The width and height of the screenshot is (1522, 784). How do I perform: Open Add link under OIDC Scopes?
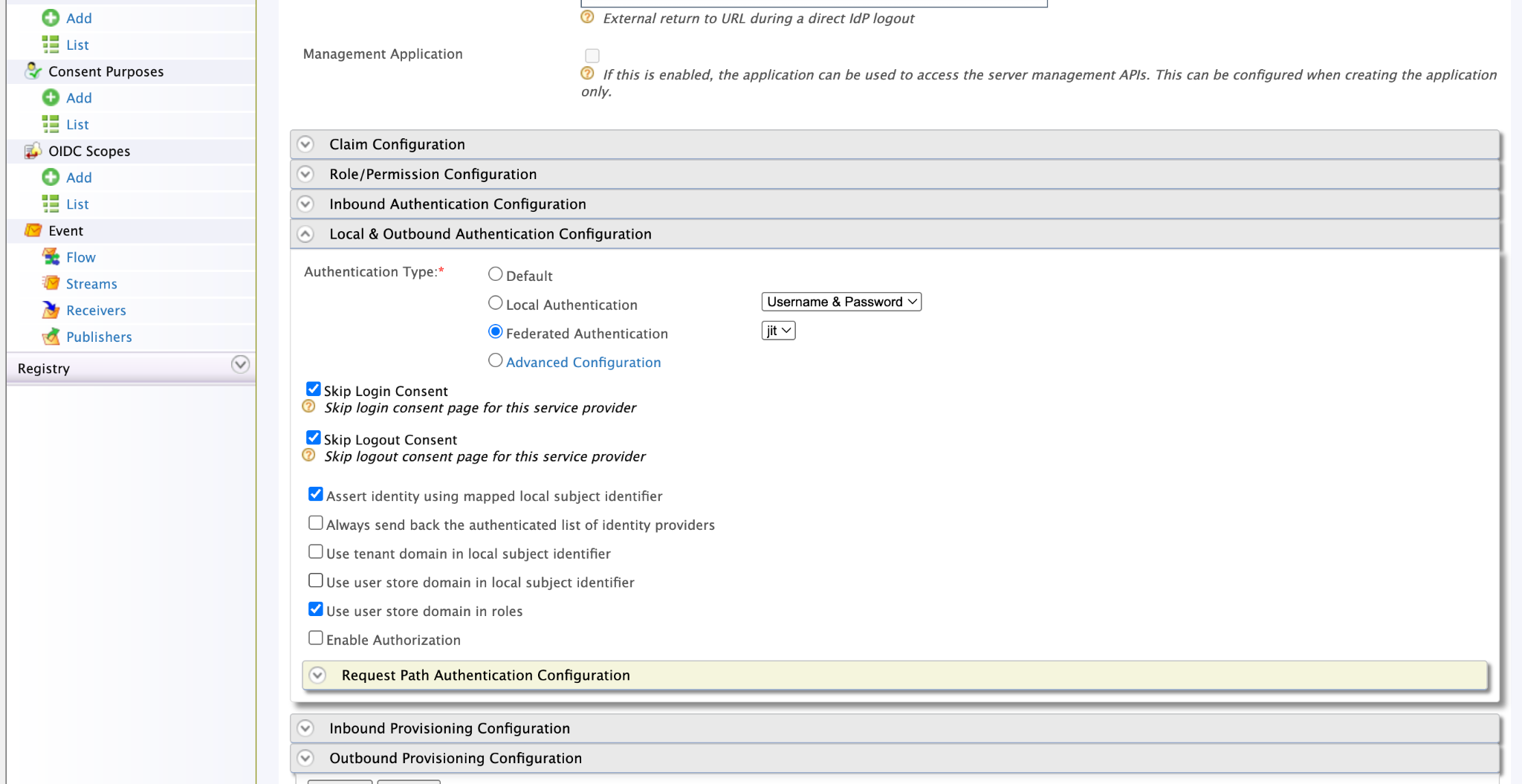pos(79,178)
